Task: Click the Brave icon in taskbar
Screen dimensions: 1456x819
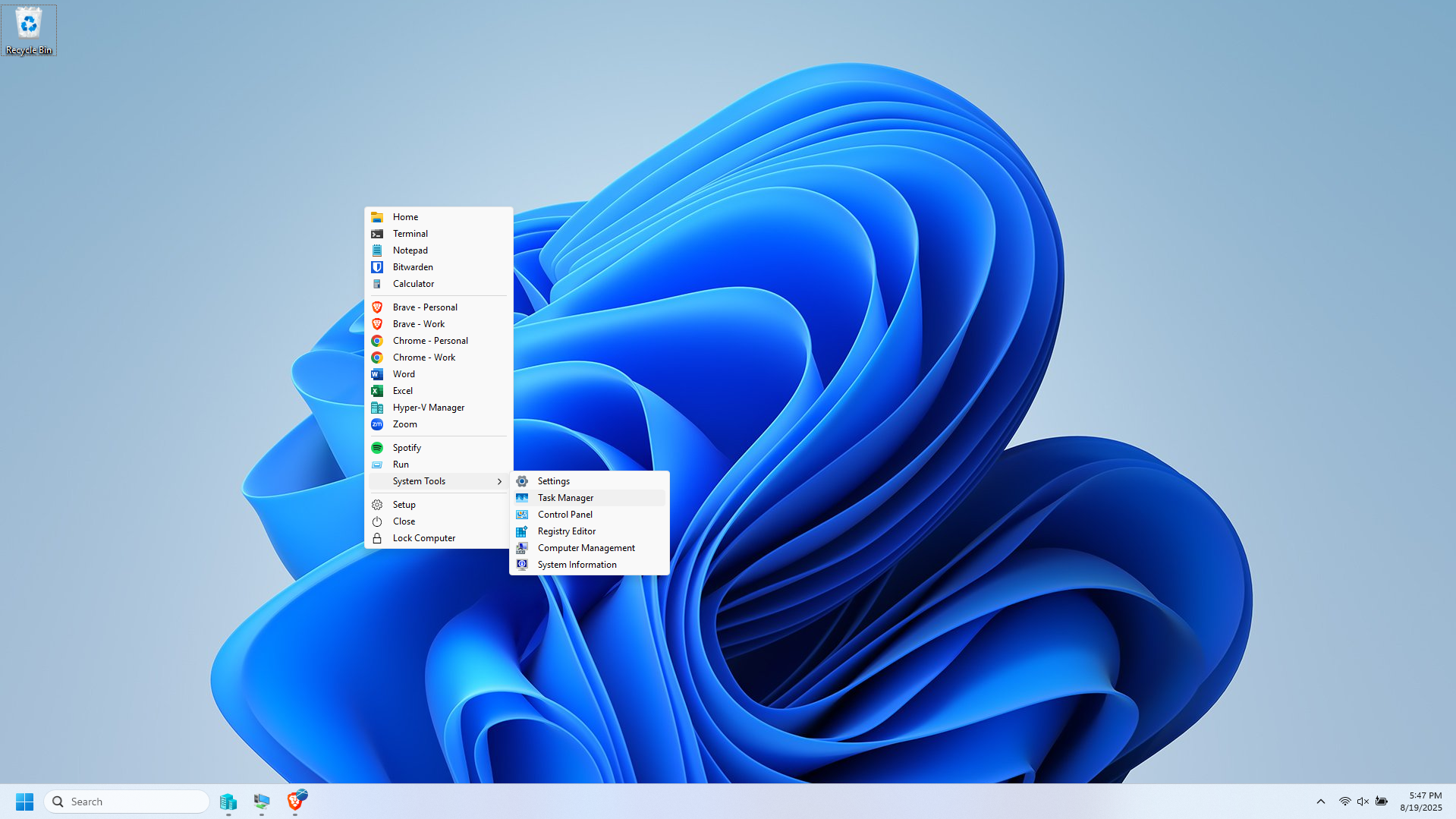Action: click(x=295, y=802)
